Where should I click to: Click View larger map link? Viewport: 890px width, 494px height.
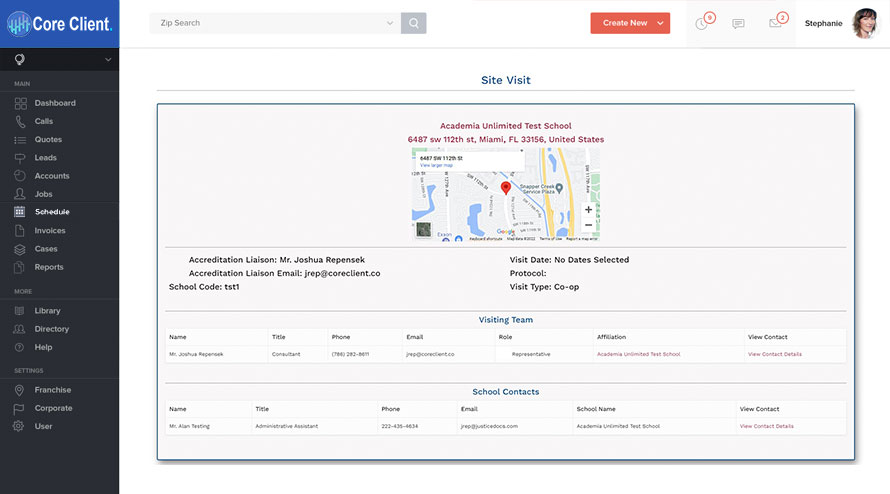(435, 165)
